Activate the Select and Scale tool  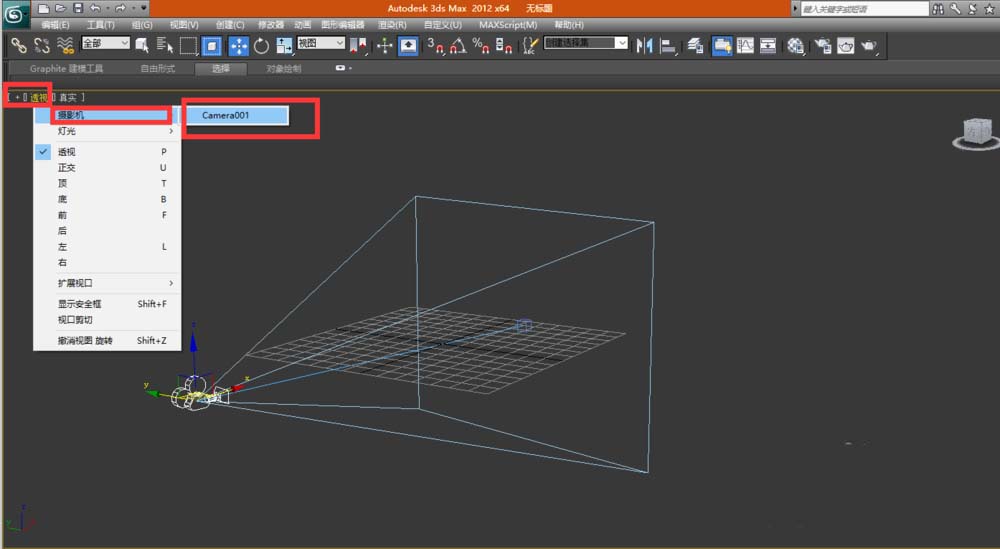(x=284, y=45)
